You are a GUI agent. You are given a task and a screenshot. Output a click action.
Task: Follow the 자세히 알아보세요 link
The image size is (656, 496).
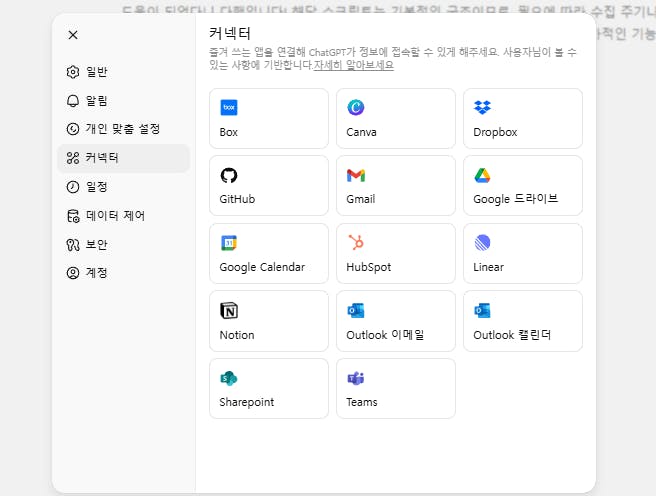point(354,65)
